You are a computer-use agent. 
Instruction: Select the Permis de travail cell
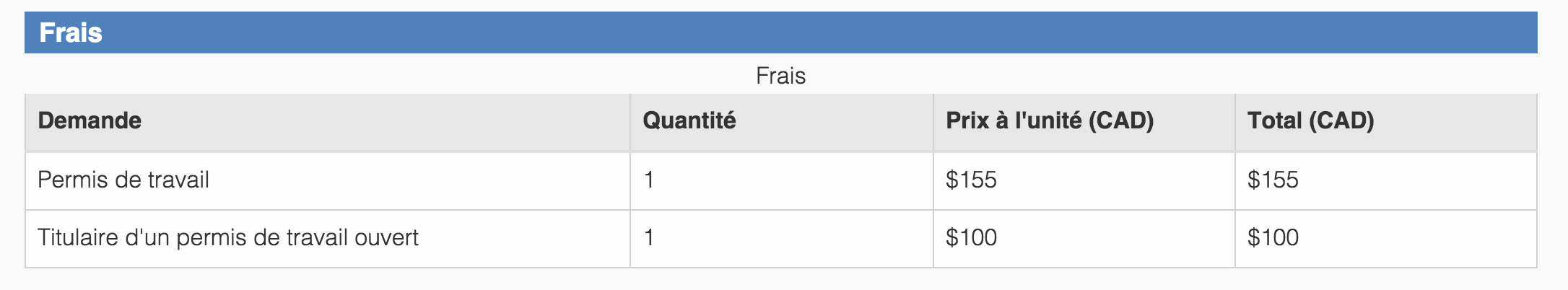pyautogui.click(x=123, y=180)
